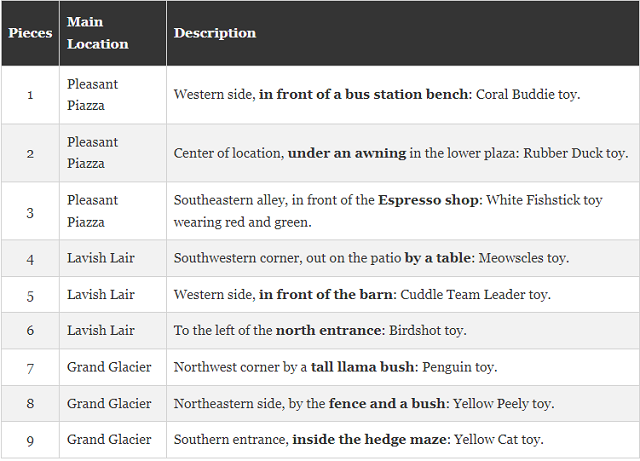Click the Cuddle Team Leader toy description
The height and width of the screenshot is (461, 640).
(x=362, y=295)
